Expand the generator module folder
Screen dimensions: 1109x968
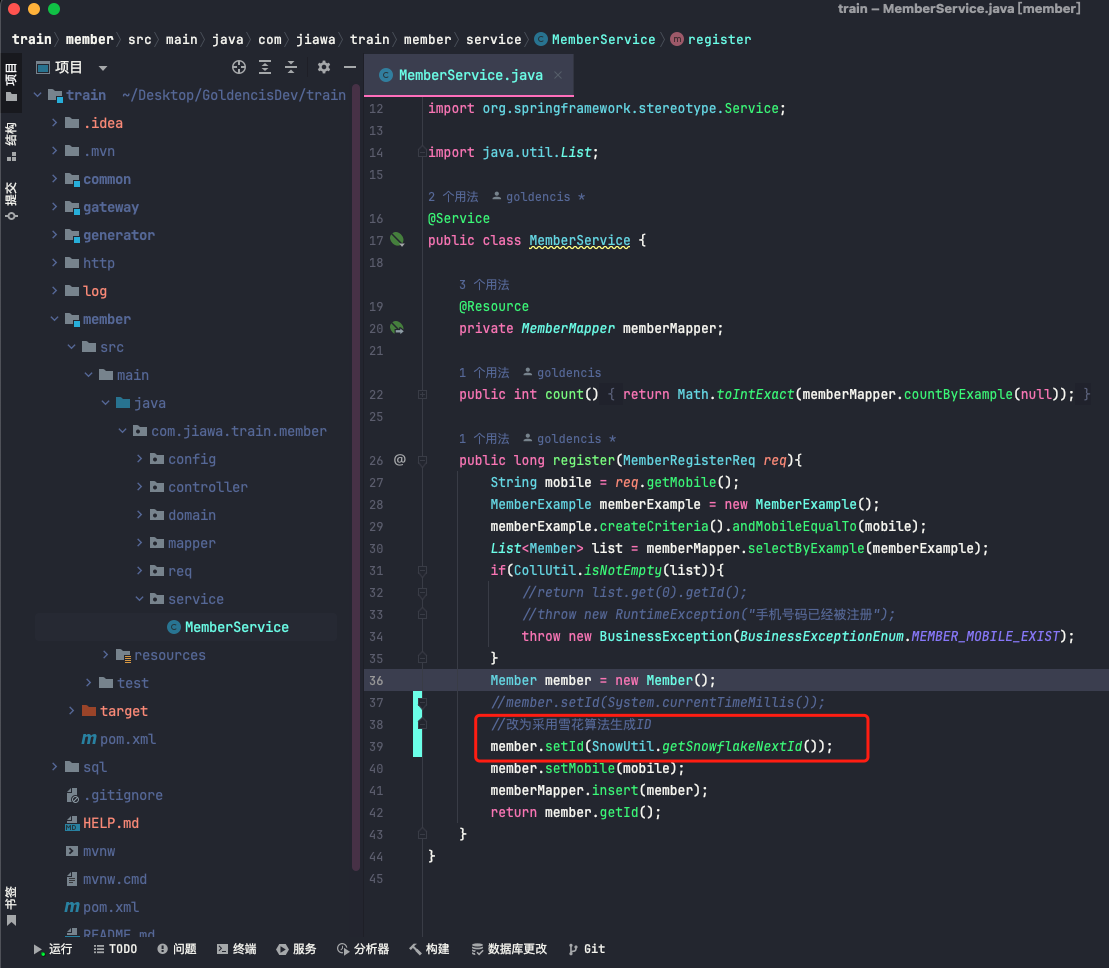click(x=54, y=235)
